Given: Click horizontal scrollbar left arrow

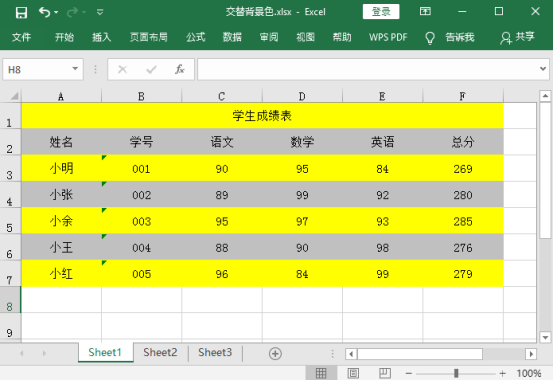Looking at the screenshot, I should pos(351,354).
